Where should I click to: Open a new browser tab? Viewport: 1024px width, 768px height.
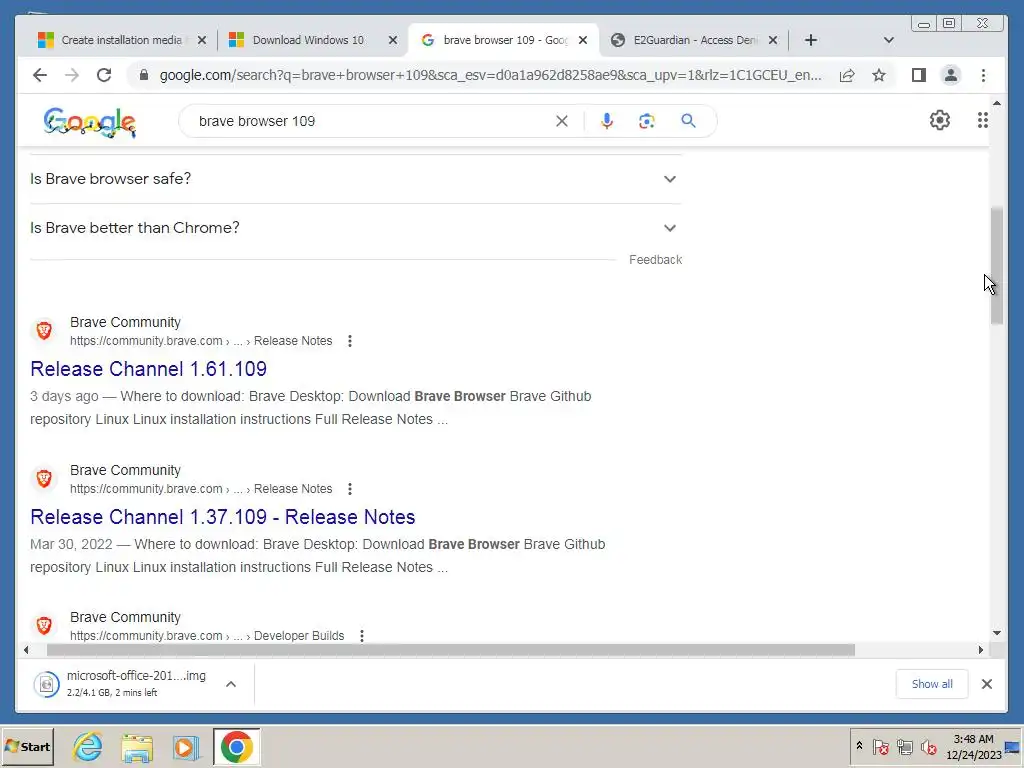tap(810, 40)
